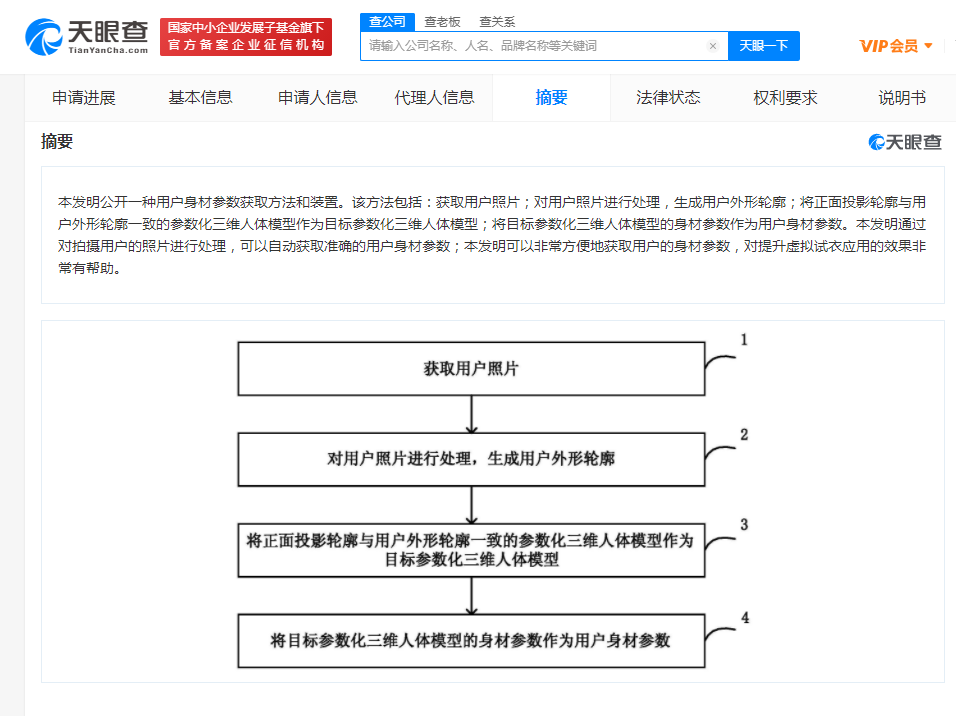Click the TianYanCha logo in header
Image resolution: width=956 pixels, height=716 pixels.
pos(87,37)
